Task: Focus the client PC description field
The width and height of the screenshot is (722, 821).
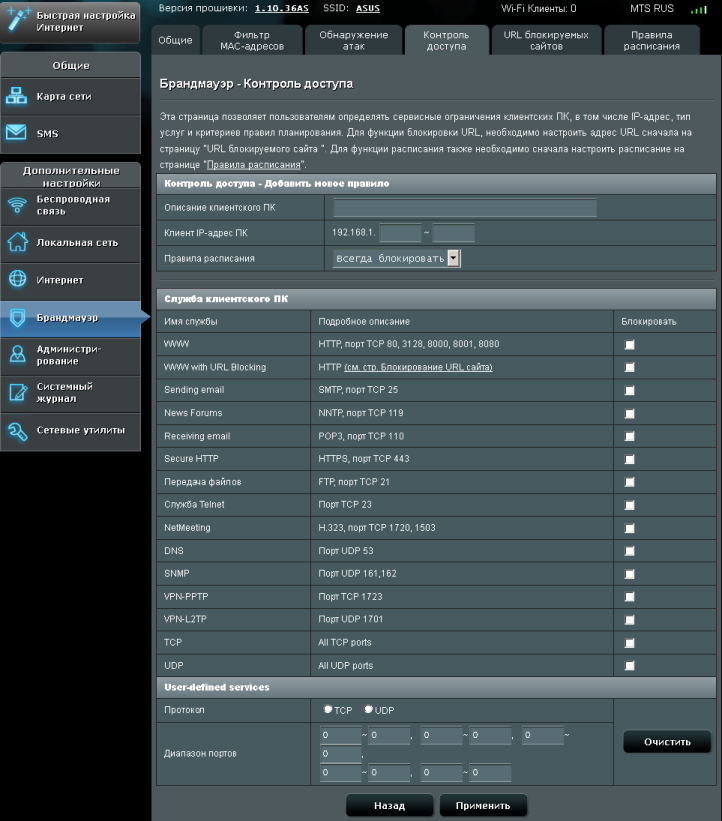Action: [x=465, y=207]
